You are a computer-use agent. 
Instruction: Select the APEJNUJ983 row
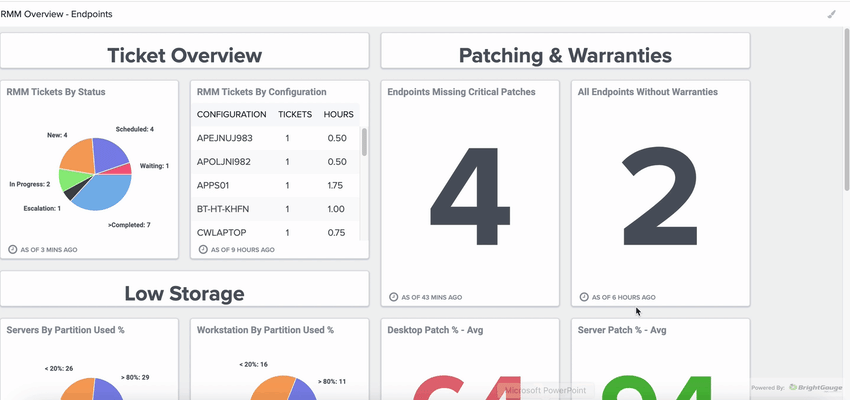275,138
